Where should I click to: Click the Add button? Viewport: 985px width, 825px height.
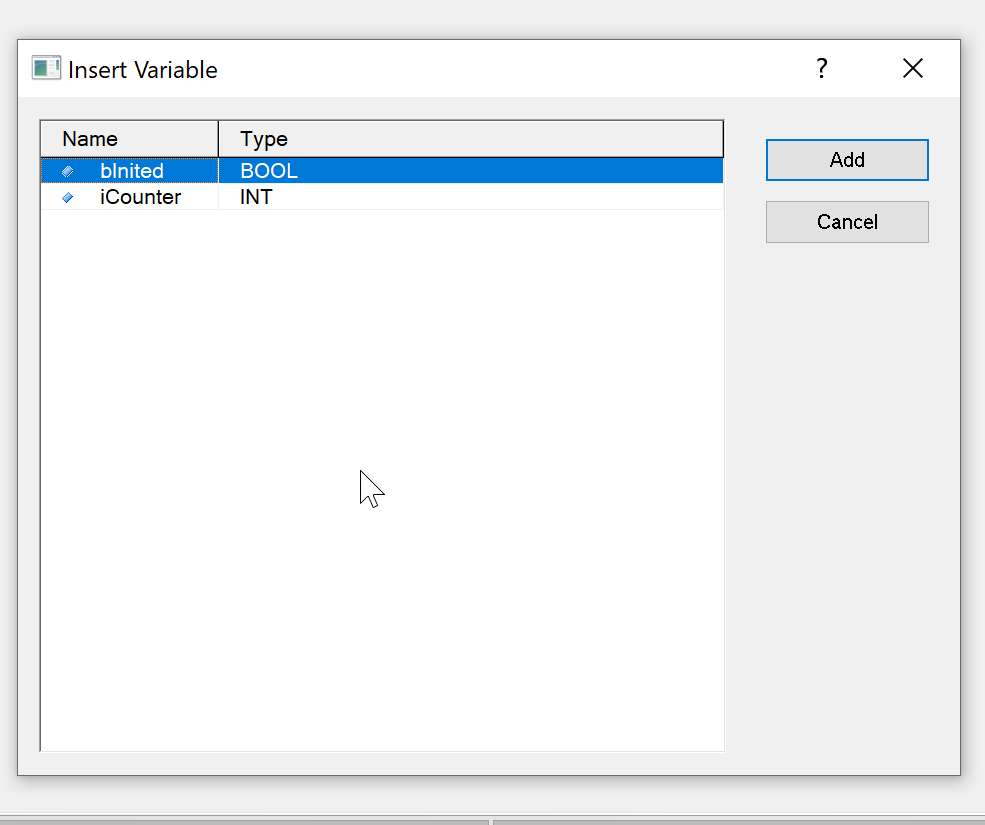pos(847,160)
